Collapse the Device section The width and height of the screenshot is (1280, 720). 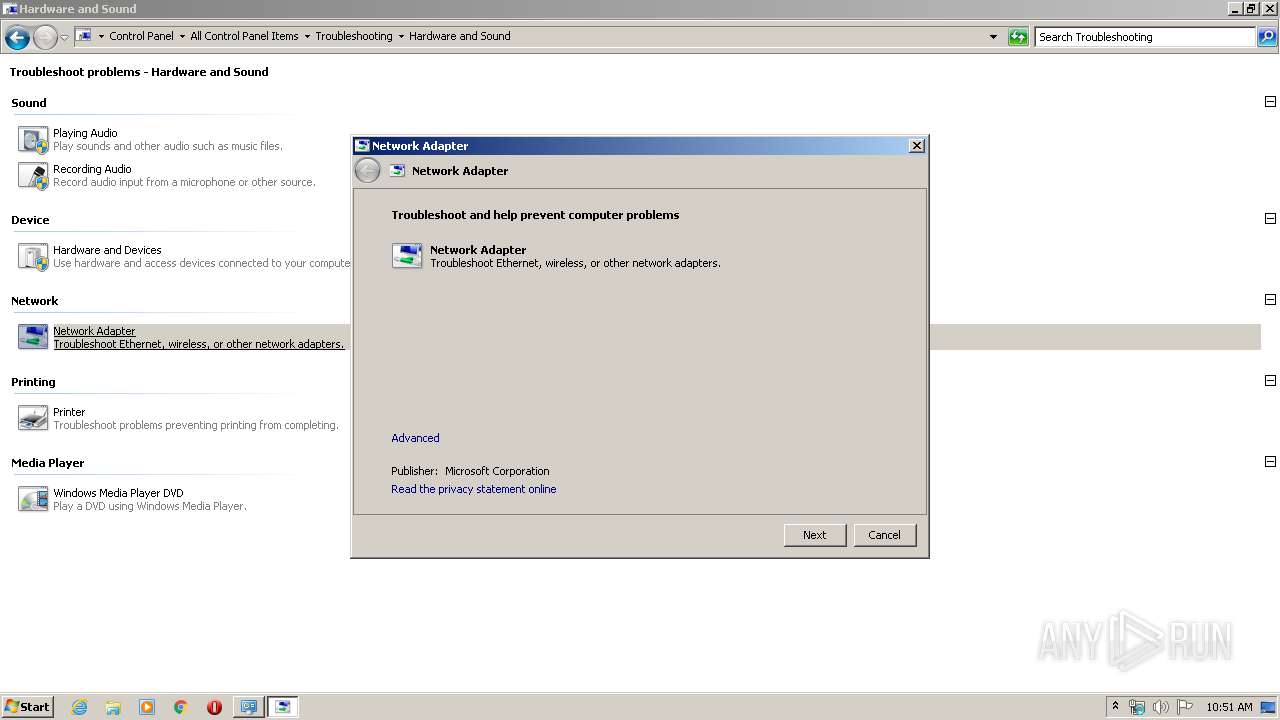tap(1270, 219)
